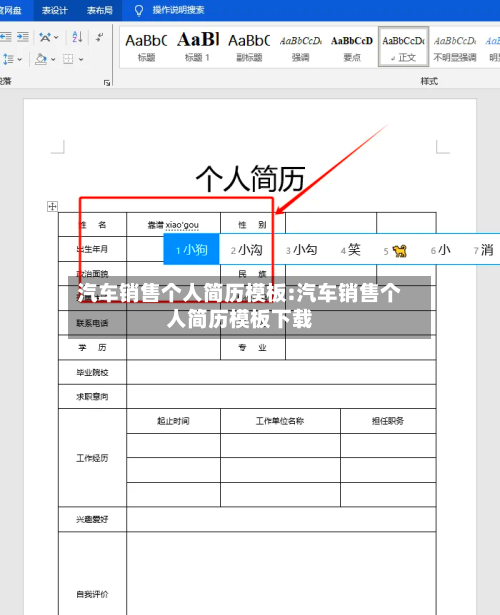
Task: Click the Shading paint bucket icon
Action: pyautogui.click(x=41, y=59)
